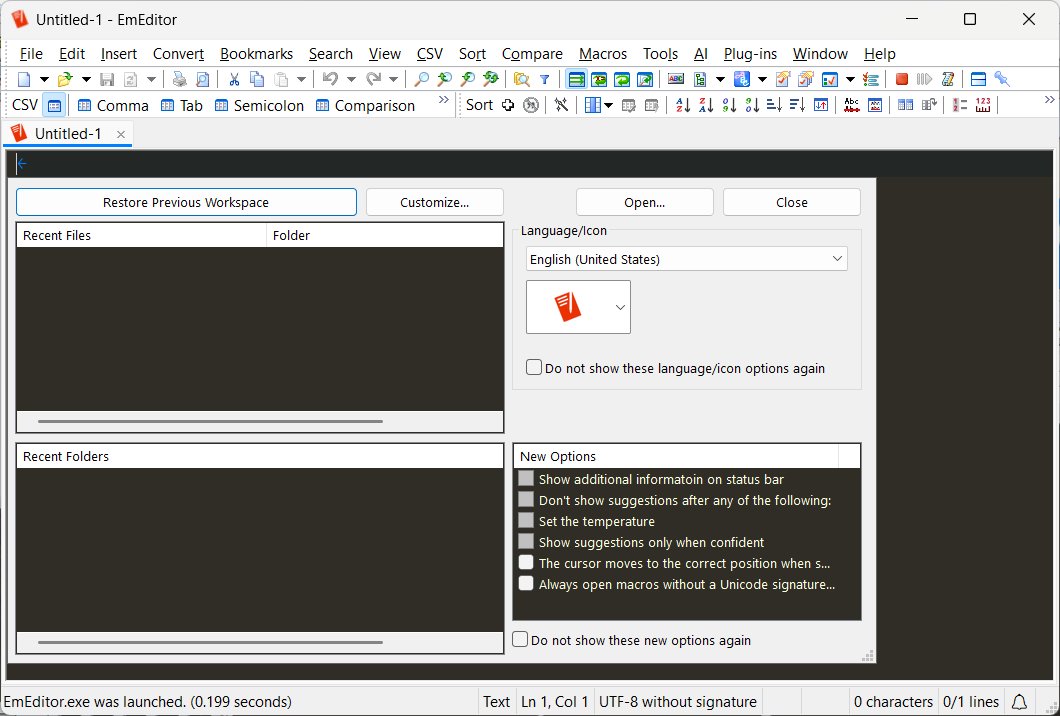Click the Print Preview icon
This screenshot has height=716, width=1060.
[x=202, y=79]
